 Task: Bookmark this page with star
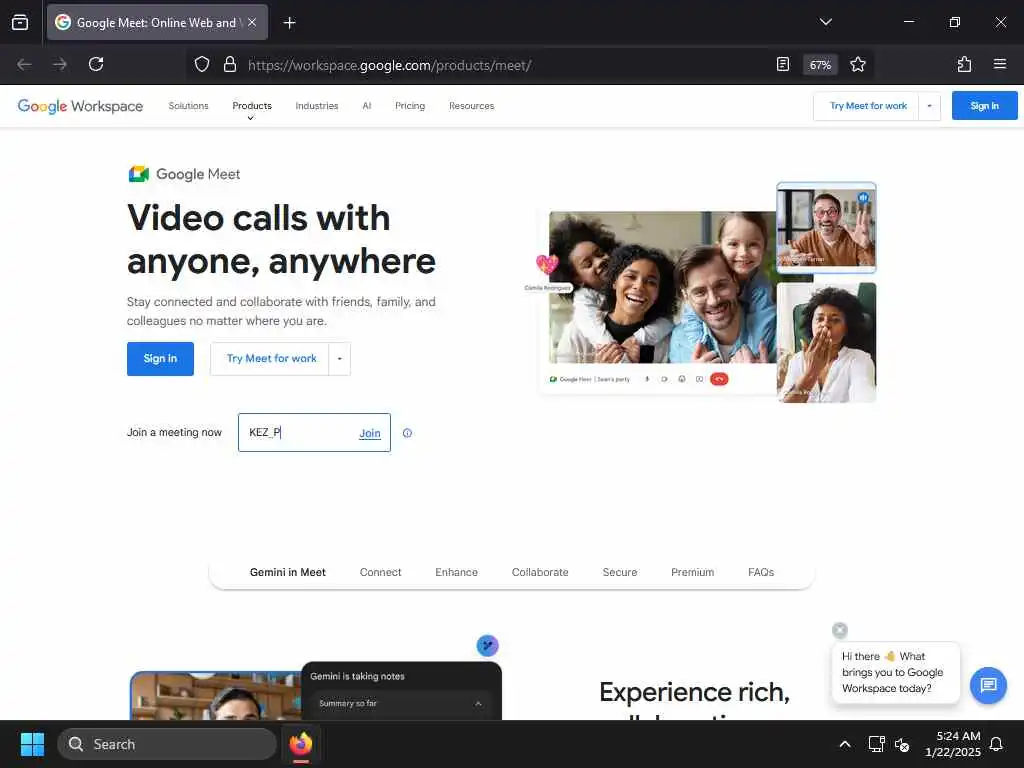pos(857,64)
